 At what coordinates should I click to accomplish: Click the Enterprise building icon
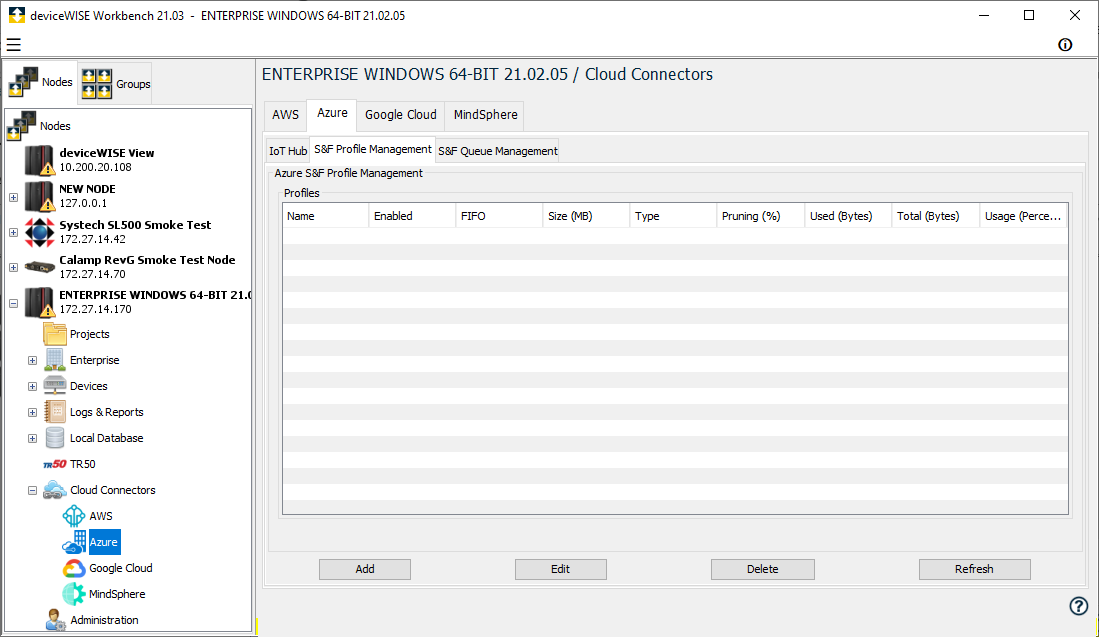pyautogui.click(x=55, y=359)
